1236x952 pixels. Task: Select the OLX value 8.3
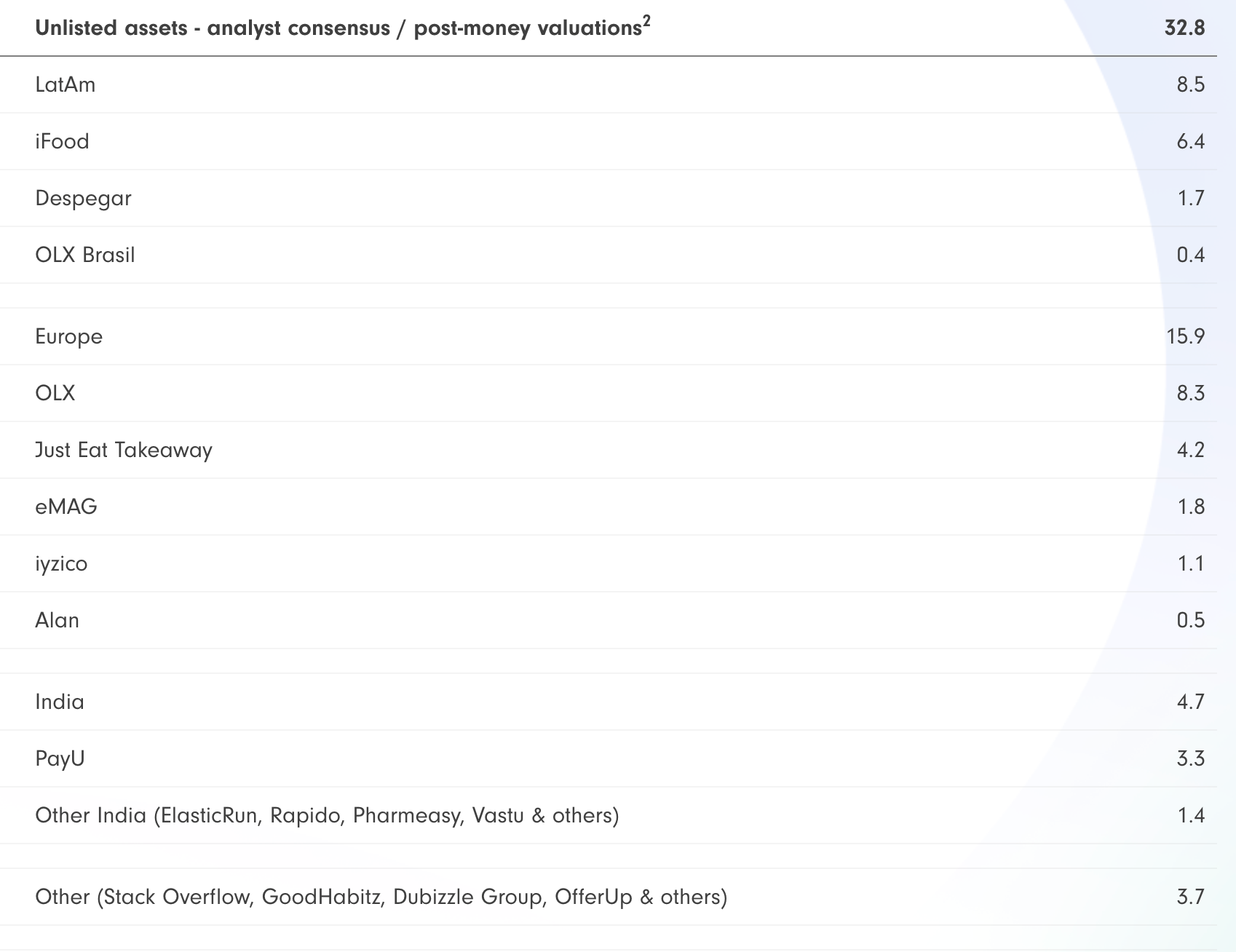point(1191,393)
